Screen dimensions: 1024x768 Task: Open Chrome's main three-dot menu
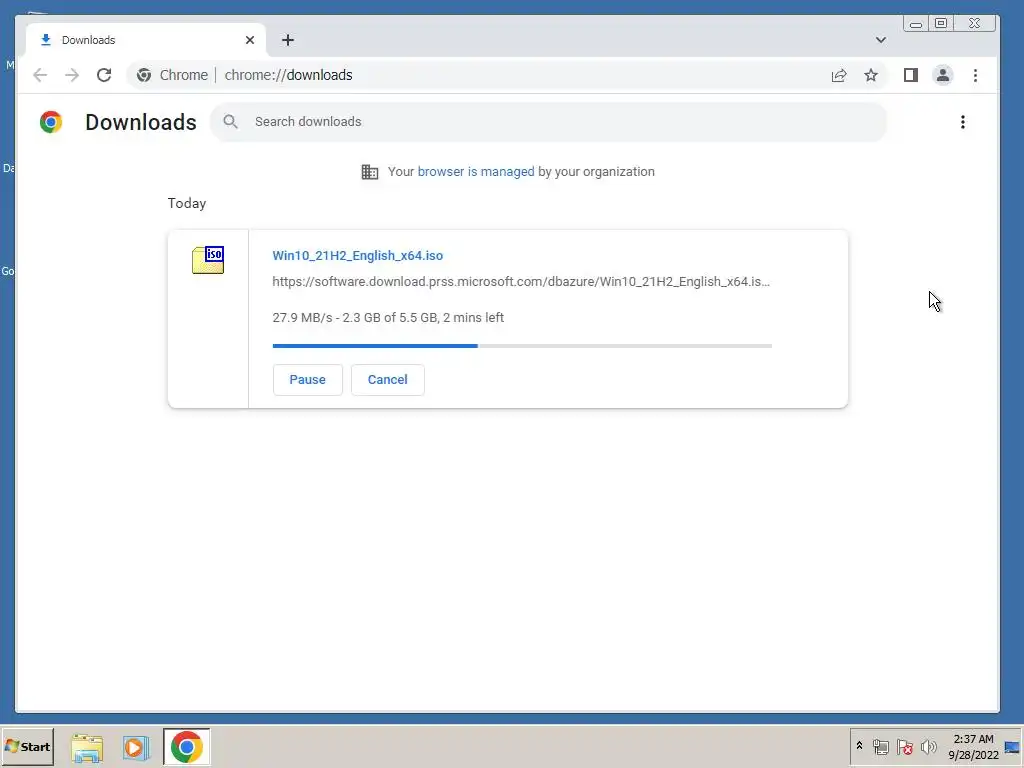[x=975, y=75]
